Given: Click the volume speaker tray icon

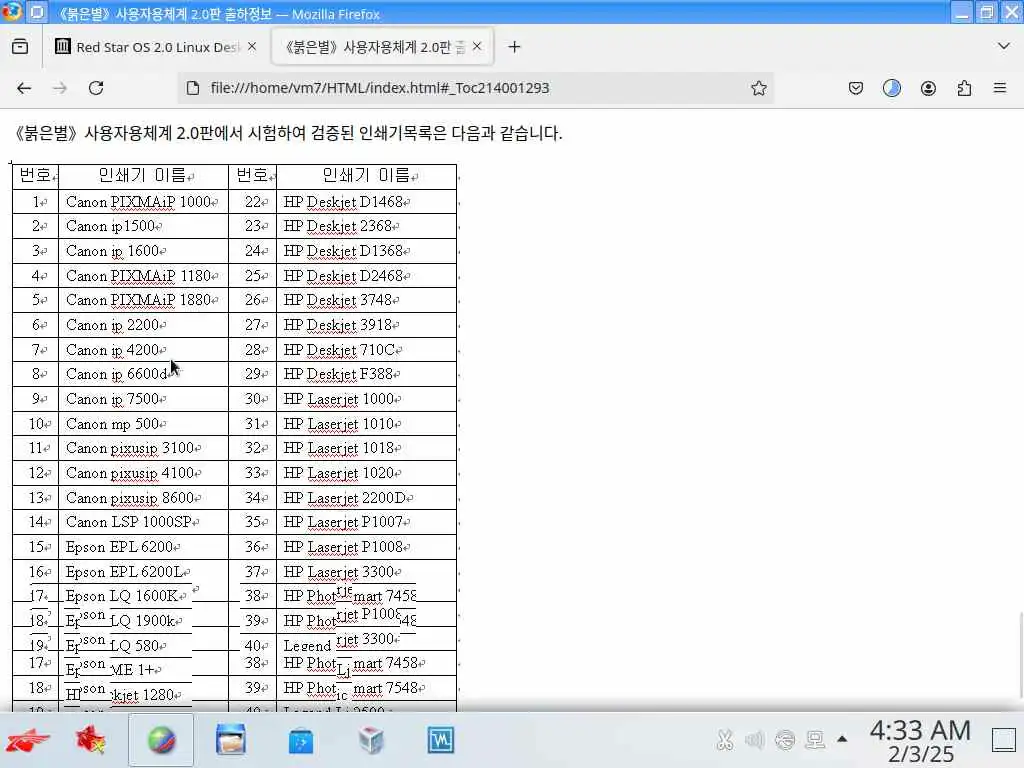Looking at the screenshot, I should coord(754,740).
